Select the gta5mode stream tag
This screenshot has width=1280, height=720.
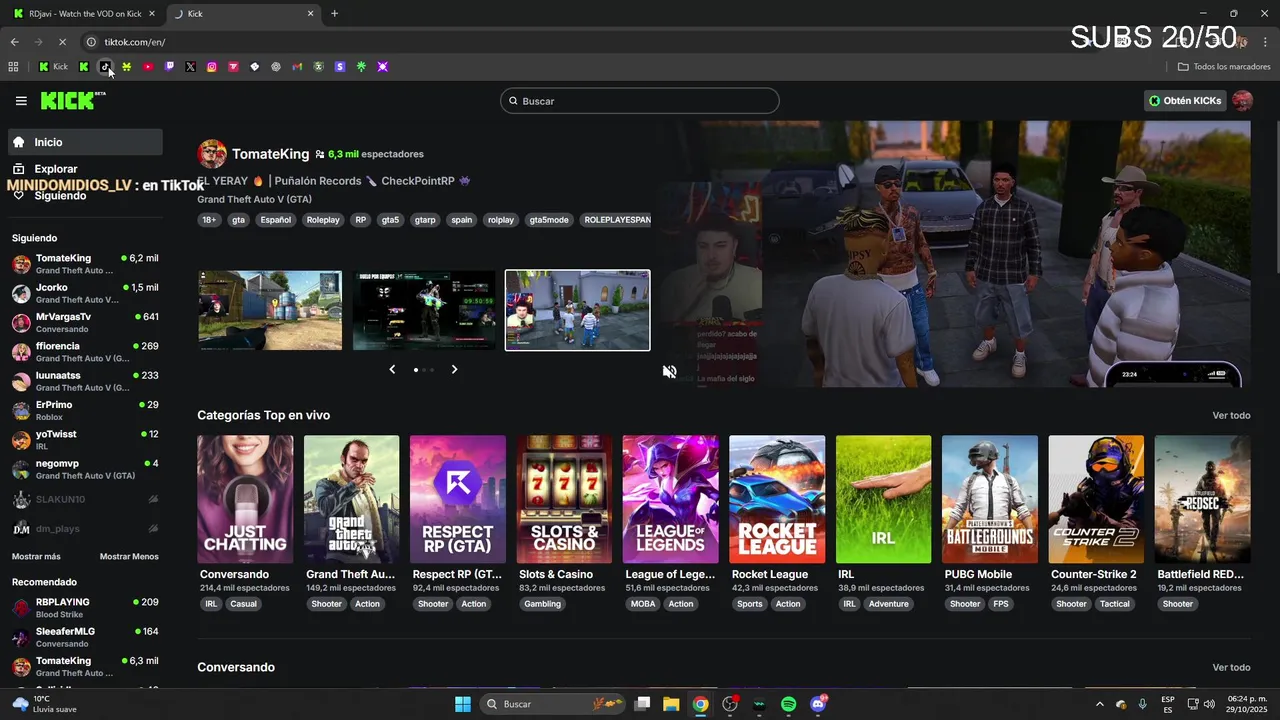tap(549, 220)
